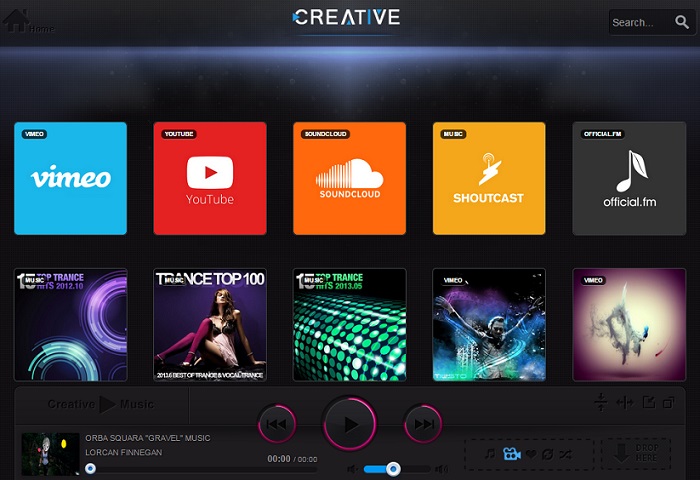Toggle the heart favorite icon
The width and height of the screenshot is (700, 480).
[x=531, y=454]
